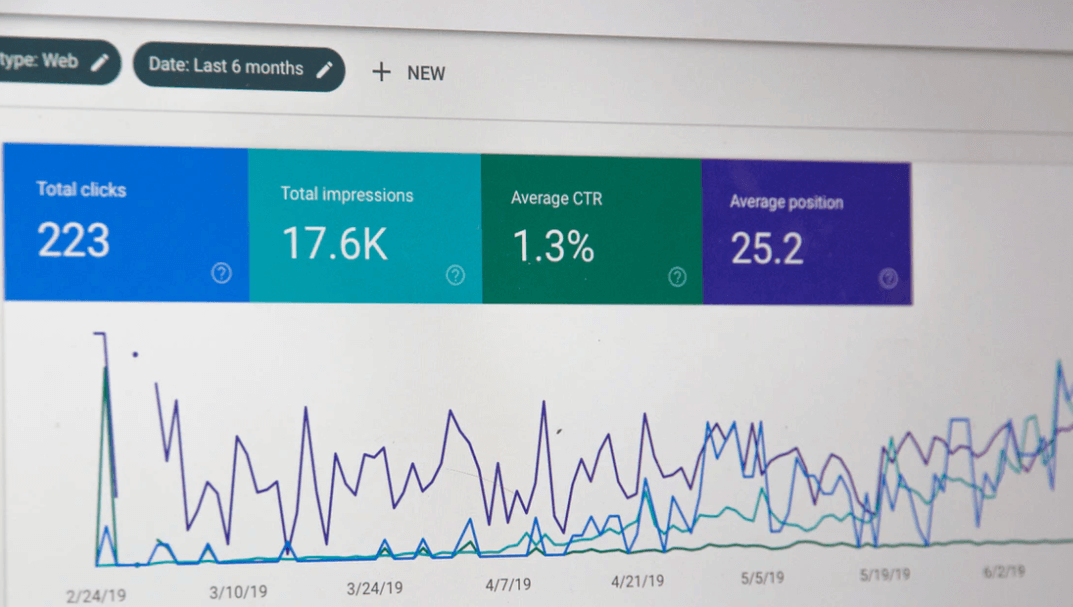Click the NEW button to add a filter

(410, 72)
